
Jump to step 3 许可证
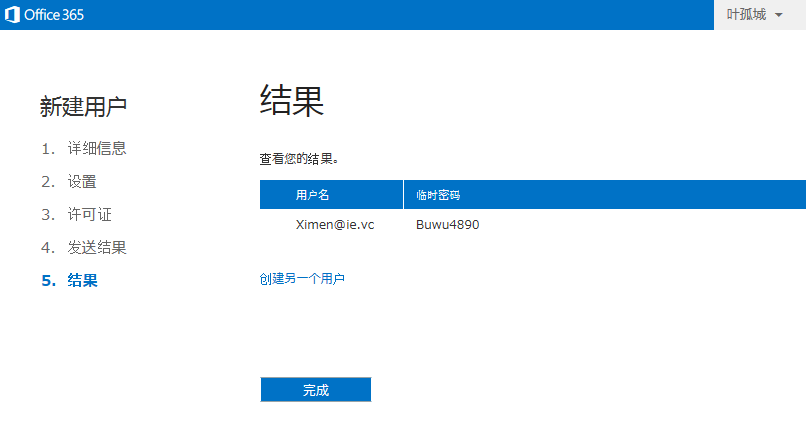[89, 215]
